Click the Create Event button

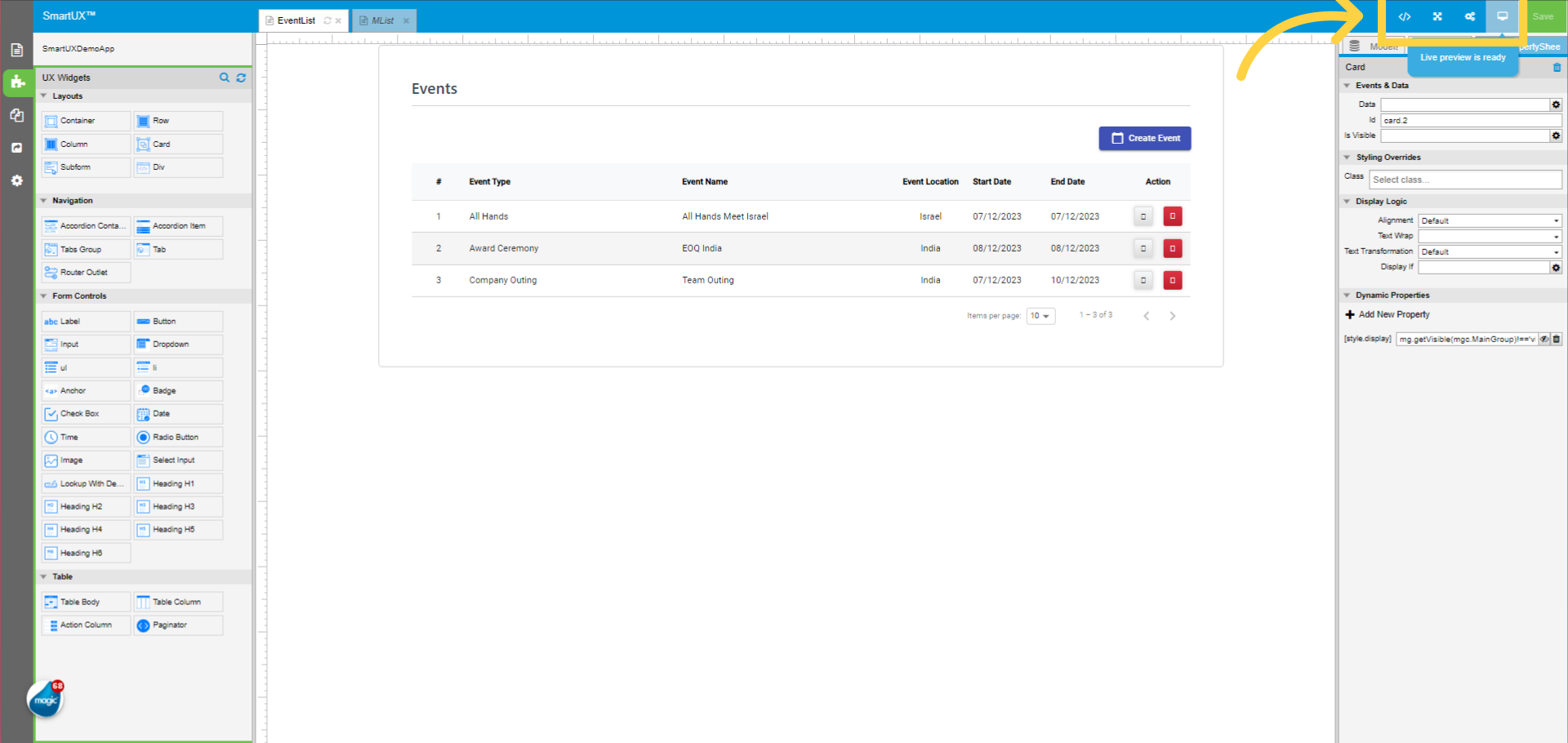click(x=1144, y=138)
